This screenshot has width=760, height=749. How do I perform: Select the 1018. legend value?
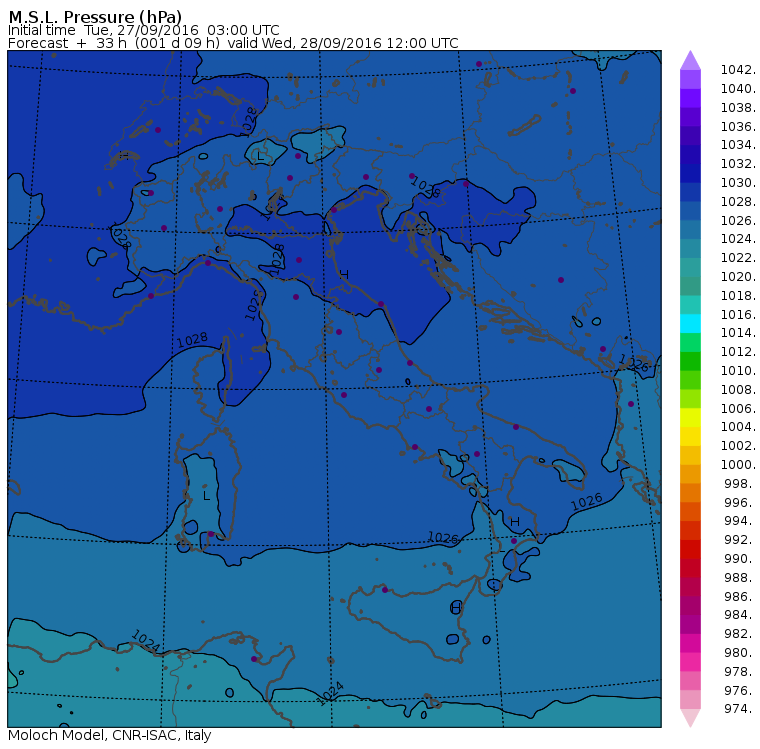pos(738,296)
